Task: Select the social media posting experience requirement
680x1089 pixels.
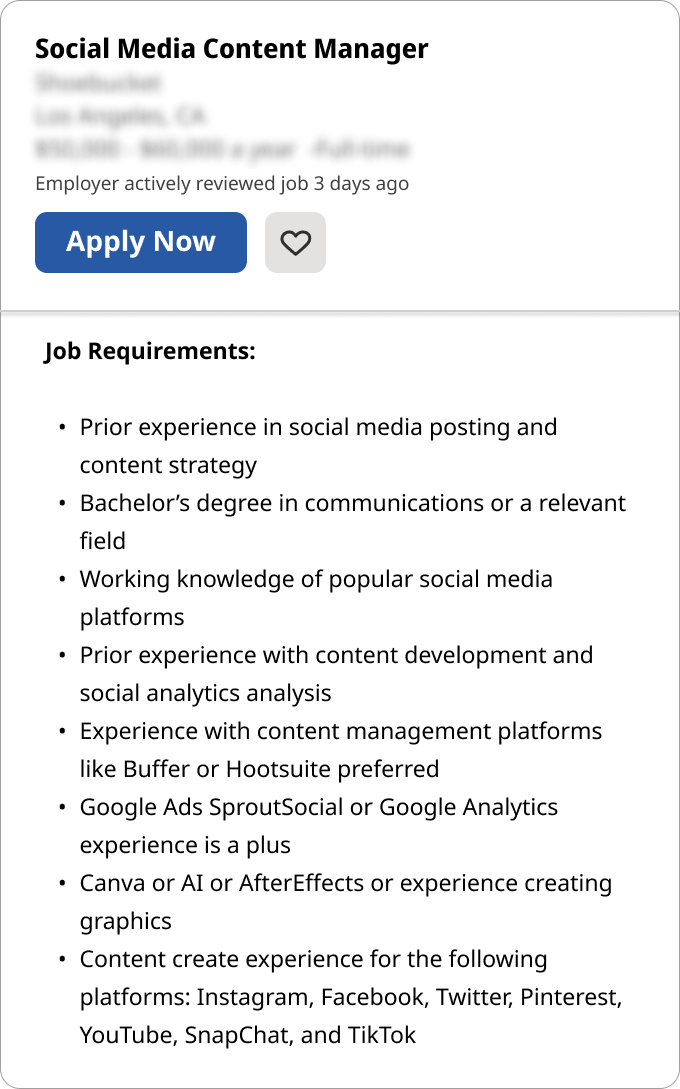Action: point(318,428)
